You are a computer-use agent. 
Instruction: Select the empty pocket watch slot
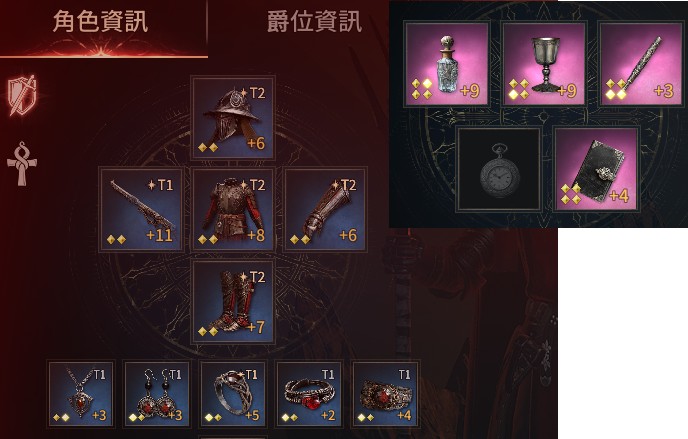click(x=498, y=169)
